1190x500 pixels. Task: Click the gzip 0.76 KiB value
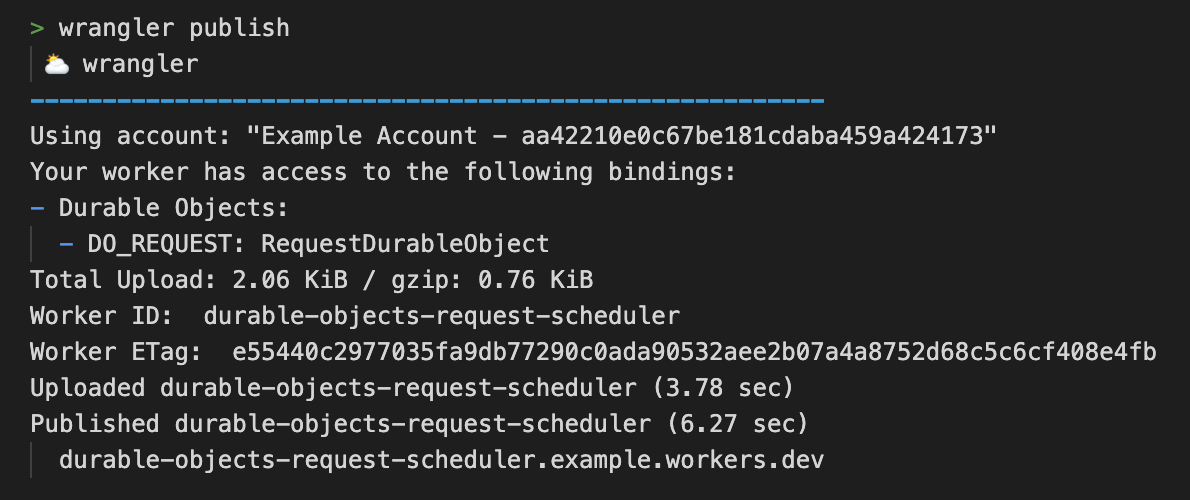click(535, 281)
